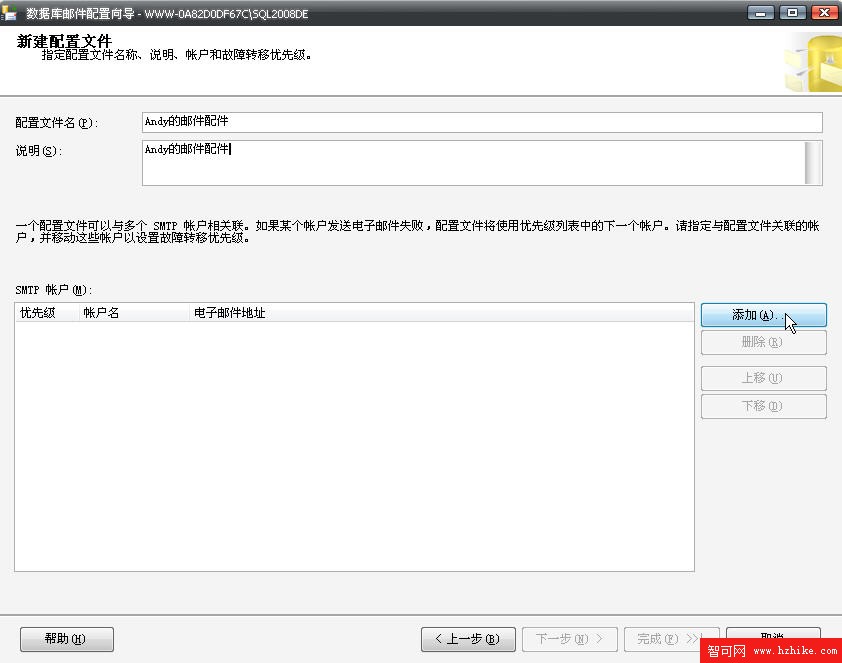Go back with the 上一步(B) button
842x663 pixels.
click(x=468, y=639)
